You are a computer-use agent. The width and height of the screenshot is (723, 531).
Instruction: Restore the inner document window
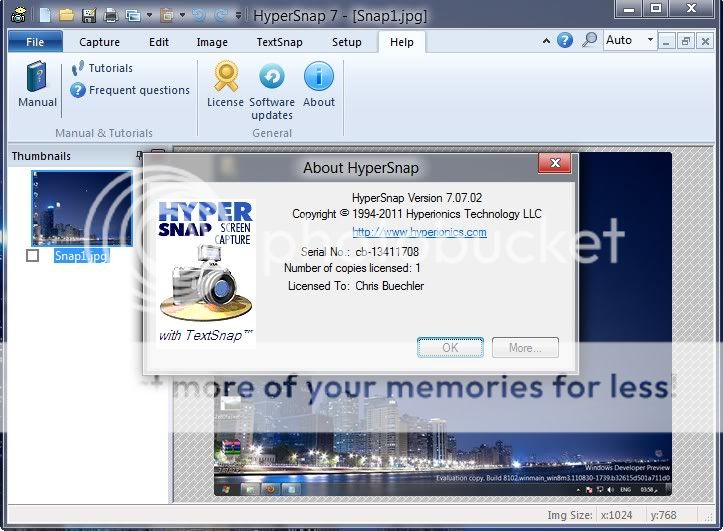[685, 41]
